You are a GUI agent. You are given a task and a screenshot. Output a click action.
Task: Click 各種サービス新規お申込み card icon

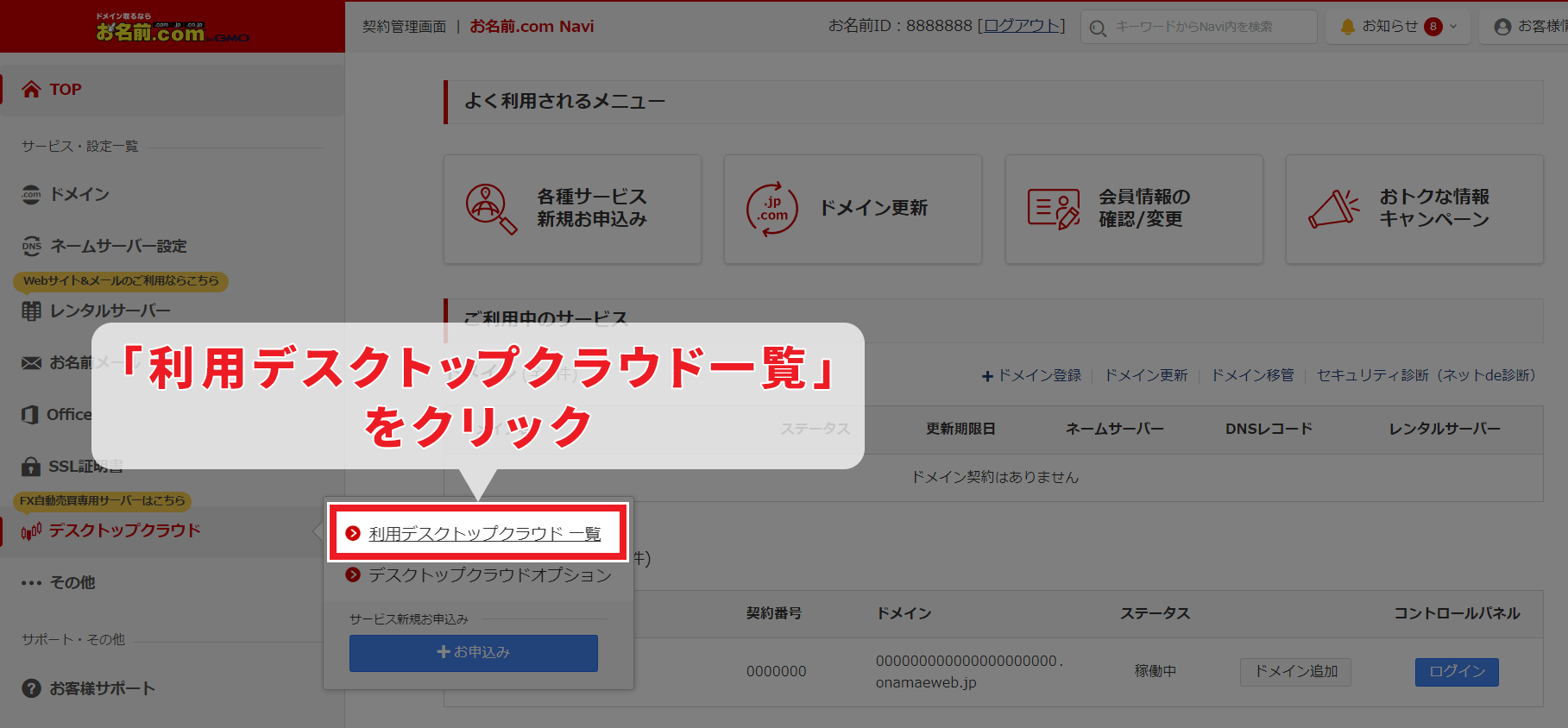491,209
